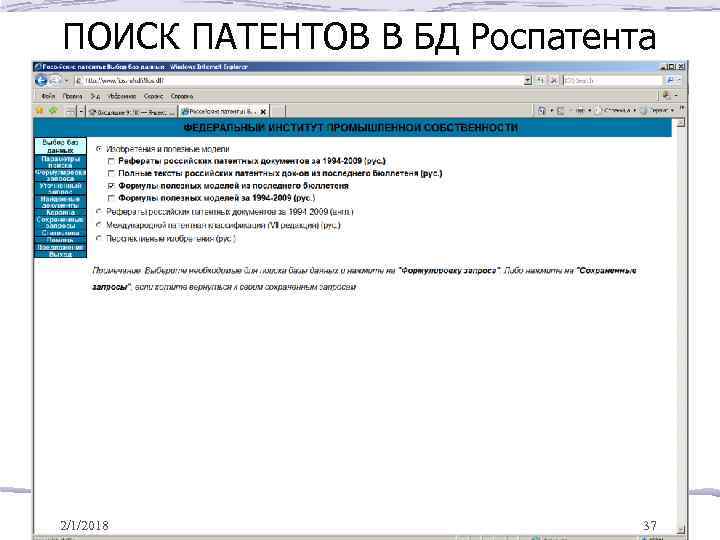The image size is (720, 540).
Task: Open Выбор баз данных in the sidebar
Action: tap(60, 146)
